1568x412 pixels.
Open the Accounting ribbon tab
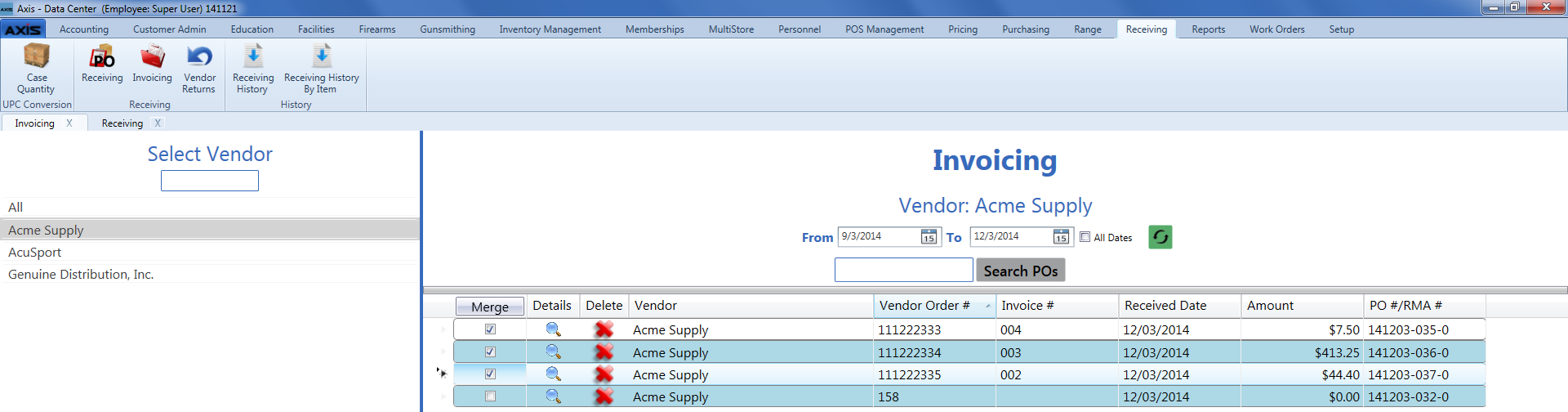(x=84, y=29)
